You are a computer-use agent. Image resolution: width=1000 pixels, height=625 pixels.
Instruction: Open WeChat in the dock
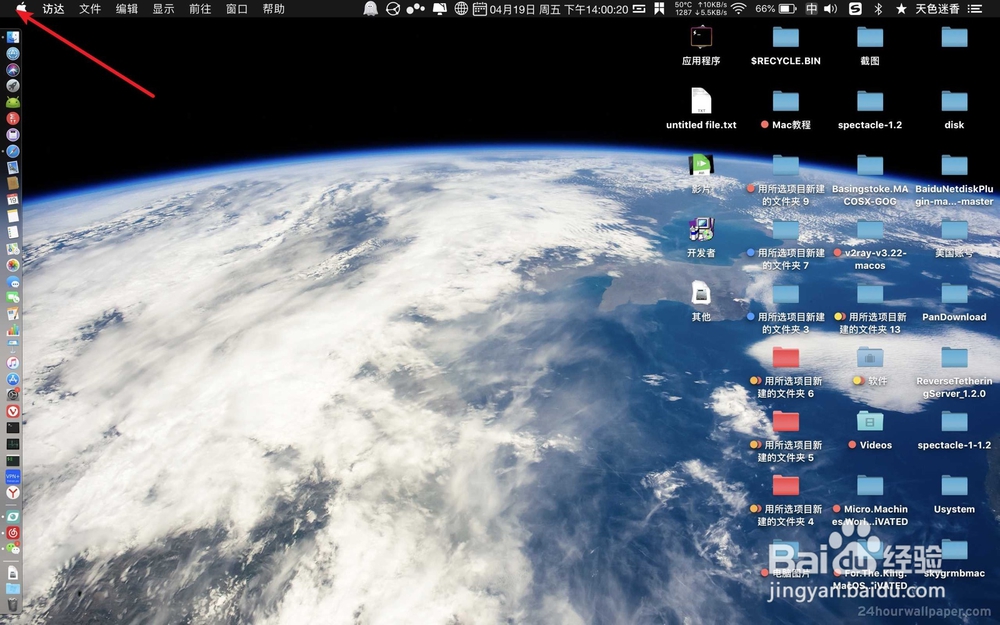tap(13, 548)
